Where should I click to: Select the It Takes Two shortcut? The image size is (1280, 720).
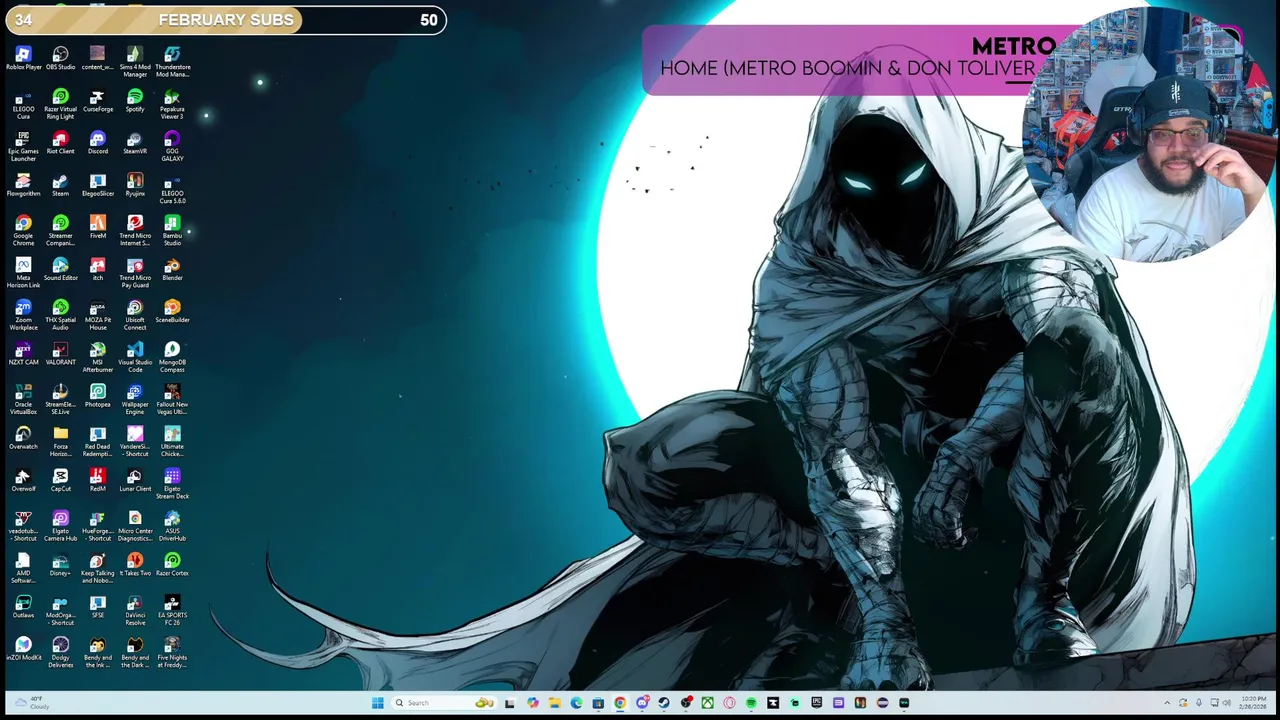[135, 565]
